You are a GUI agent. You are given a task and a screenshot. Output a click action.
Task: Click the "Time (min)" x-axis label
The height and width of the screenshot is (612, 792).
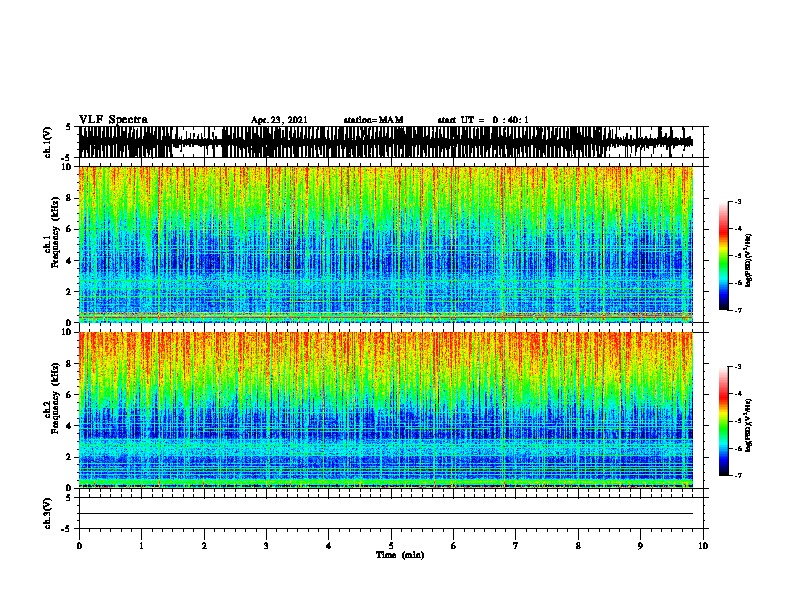coord(400,555)
